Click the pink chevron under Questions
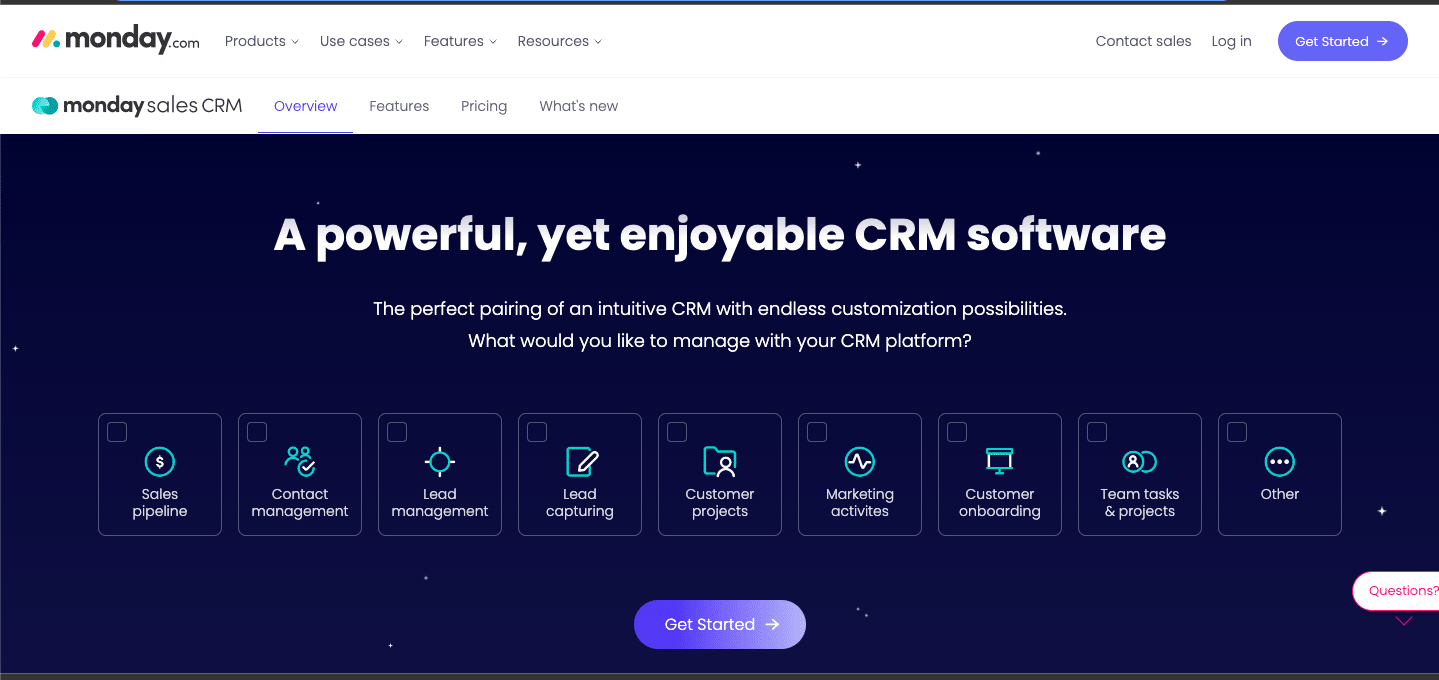 1404,621
